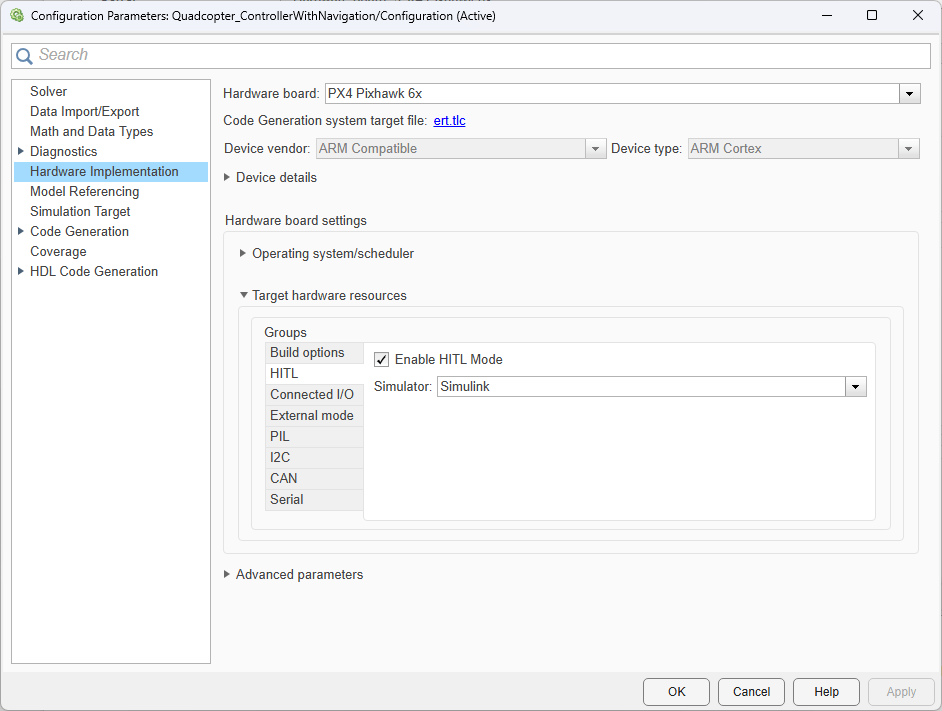Expand the Device details section
942x711 pixels.
coord(227,177)
